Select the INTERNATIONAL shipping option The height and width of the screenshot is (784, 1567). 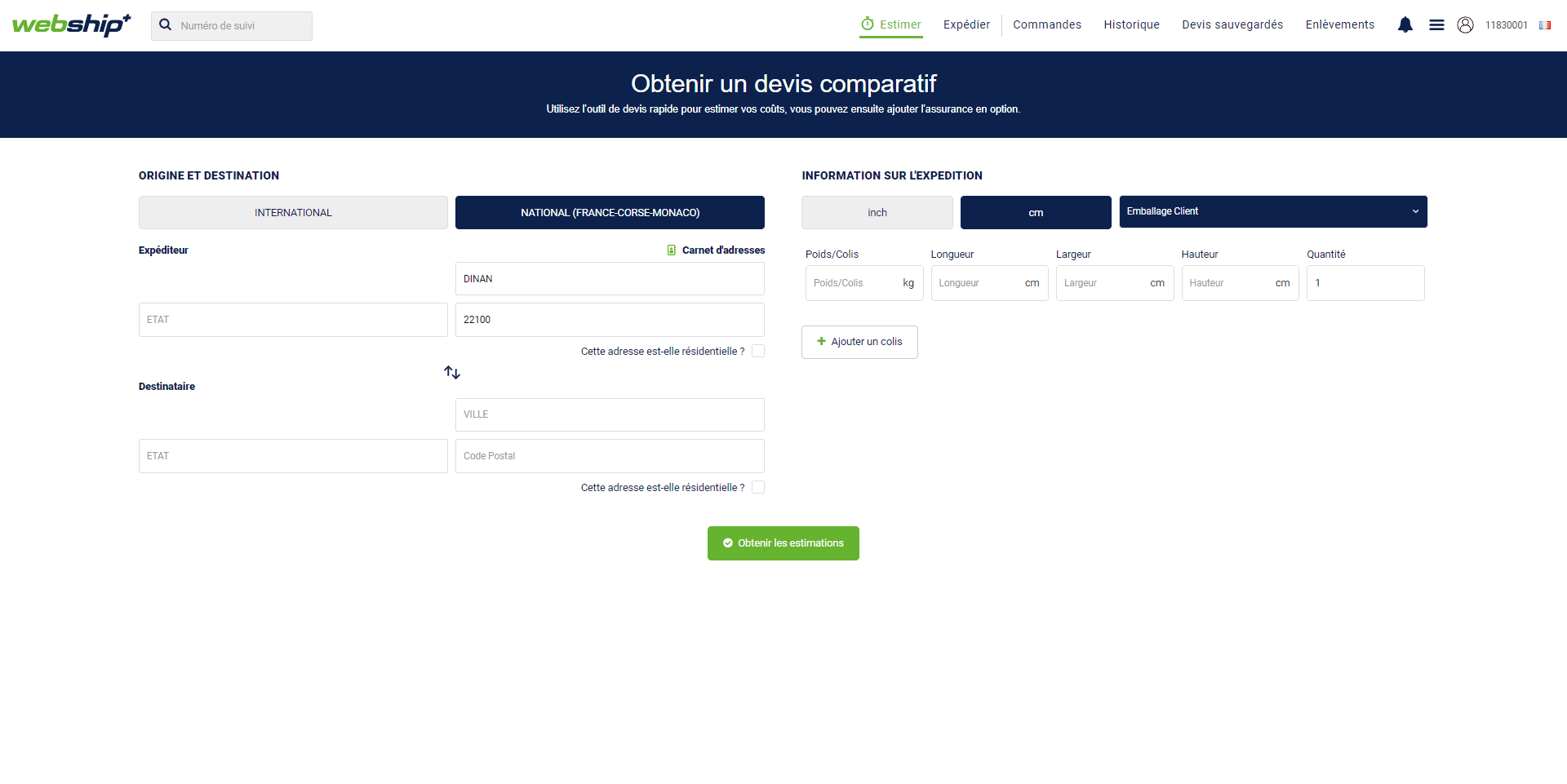tap(292, 212)
